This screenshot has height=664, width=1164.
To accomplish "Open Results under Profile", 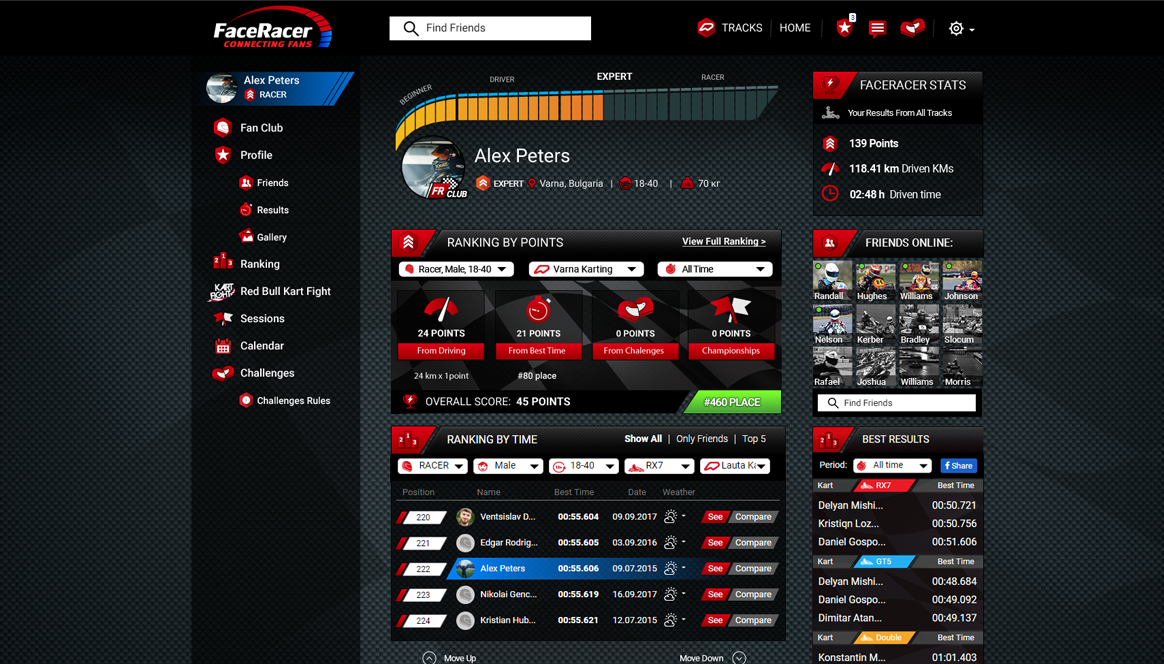I will pos(272,210).
